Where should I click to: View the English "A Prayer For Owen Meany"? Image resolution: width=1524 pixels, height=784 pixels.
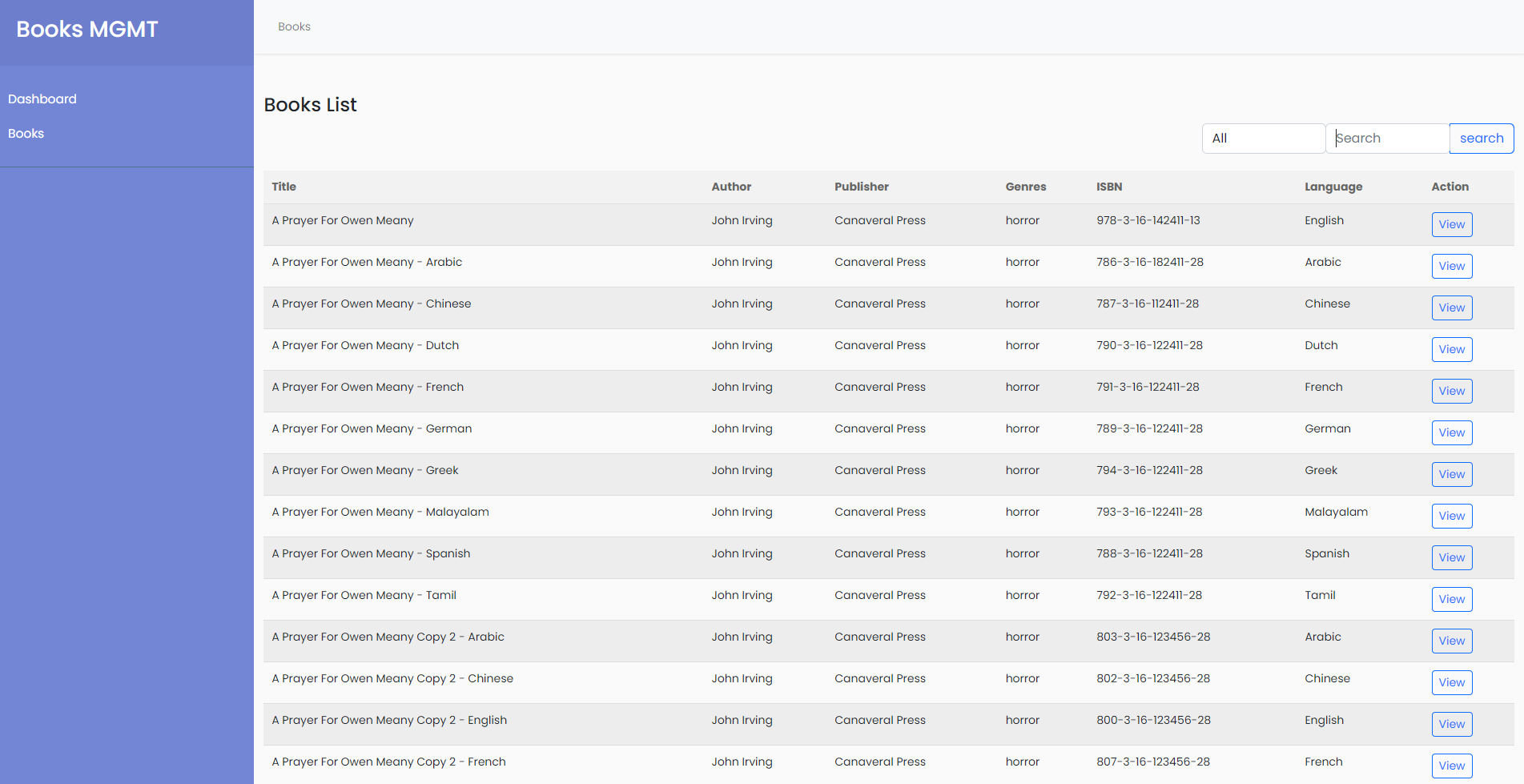point(1451,224)
